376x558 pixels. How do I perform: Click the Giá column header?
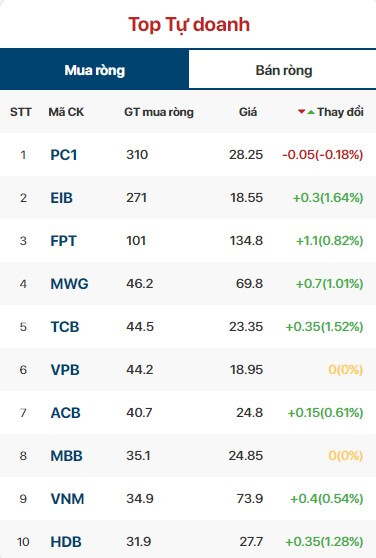248,112
